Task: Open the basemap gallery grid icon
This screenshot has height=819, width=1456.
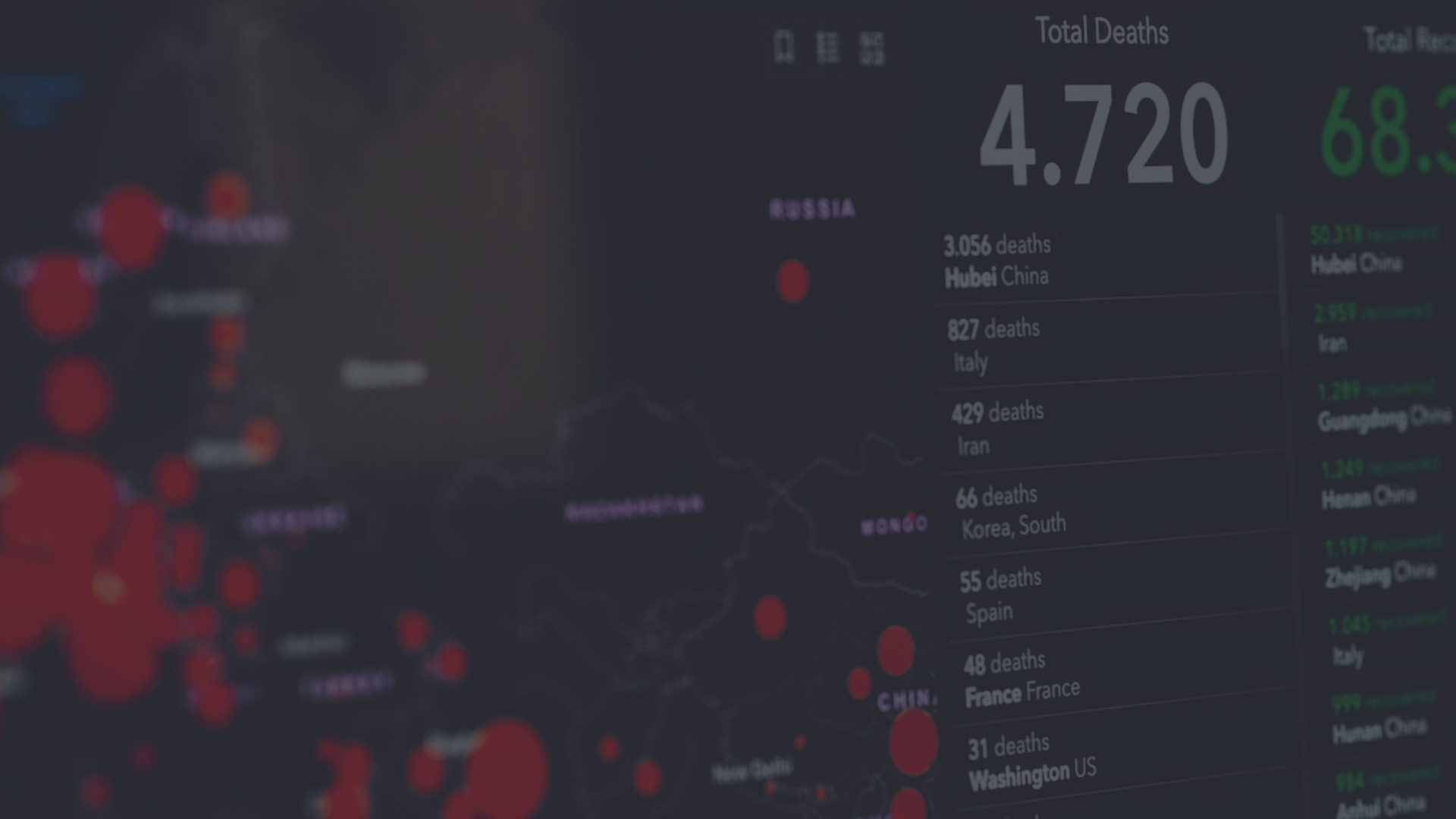Action: pyautogui.click(x=872, y=49)
